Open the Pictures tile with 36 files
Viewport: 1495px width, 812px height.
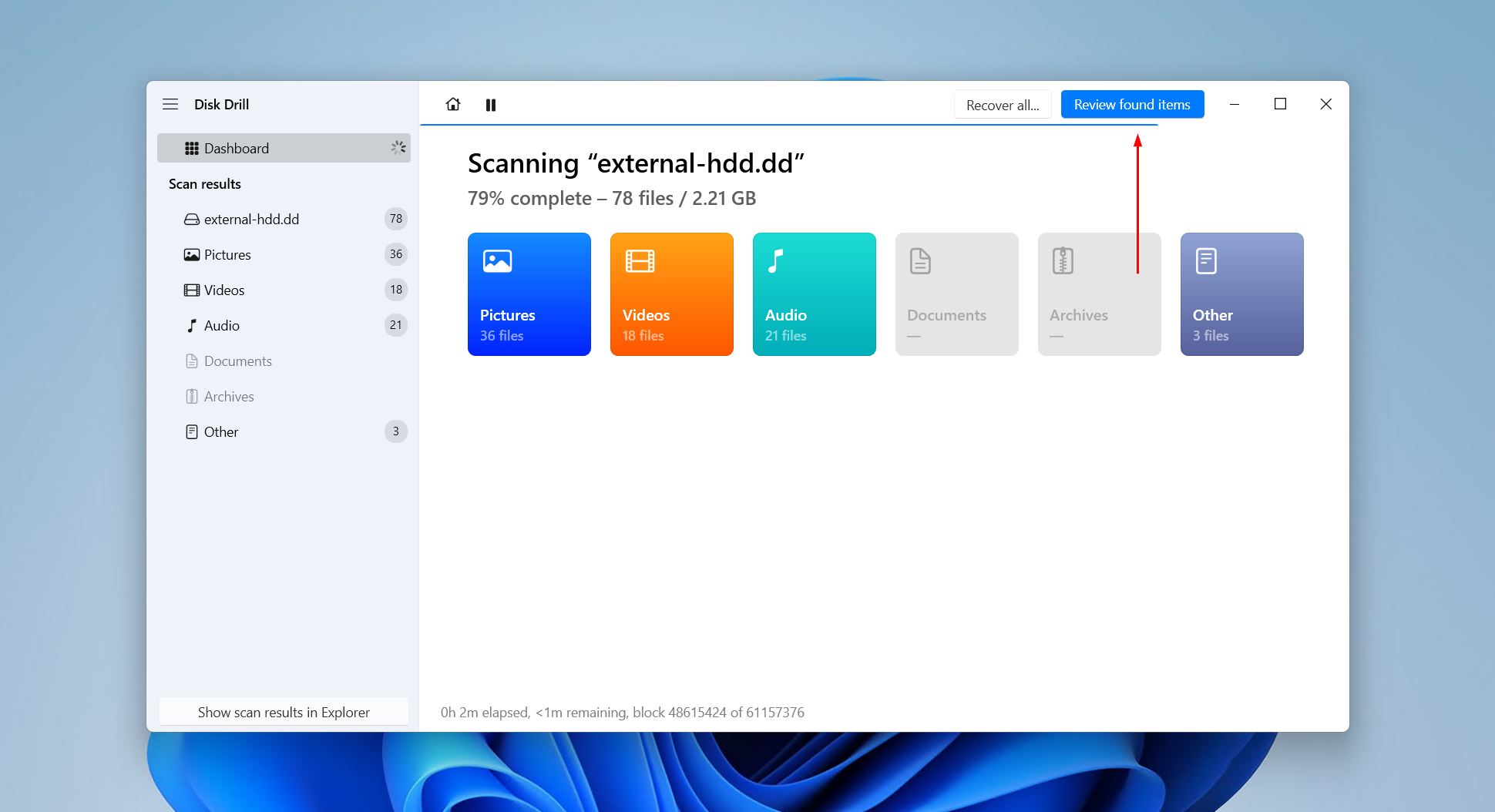click(x=529, y=294)
